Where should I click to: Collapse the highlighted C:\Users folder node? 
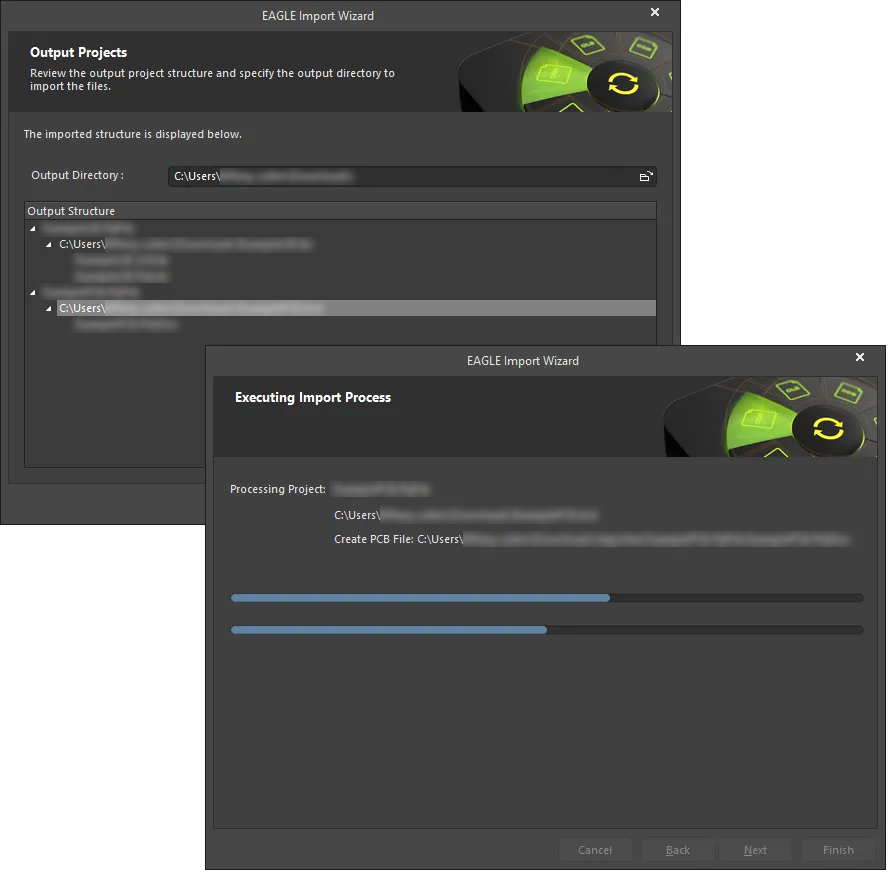coord(49,309)
